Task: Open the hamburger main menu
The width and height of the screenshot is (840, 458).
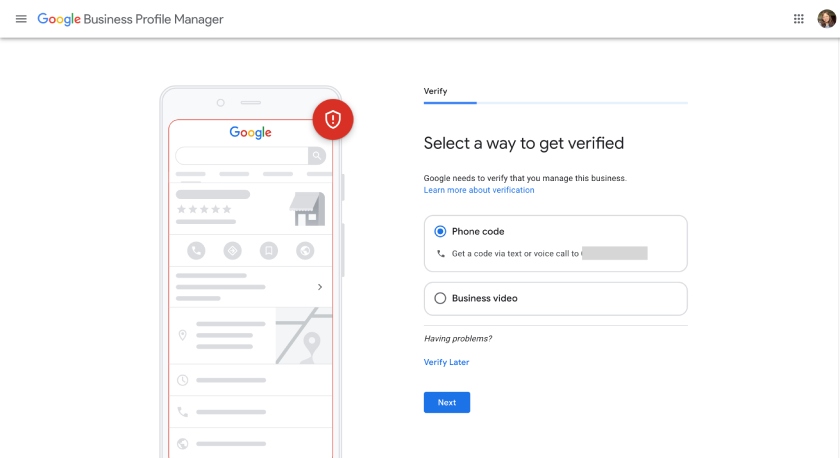Action: pyautogui.click(x=21, y=19)
